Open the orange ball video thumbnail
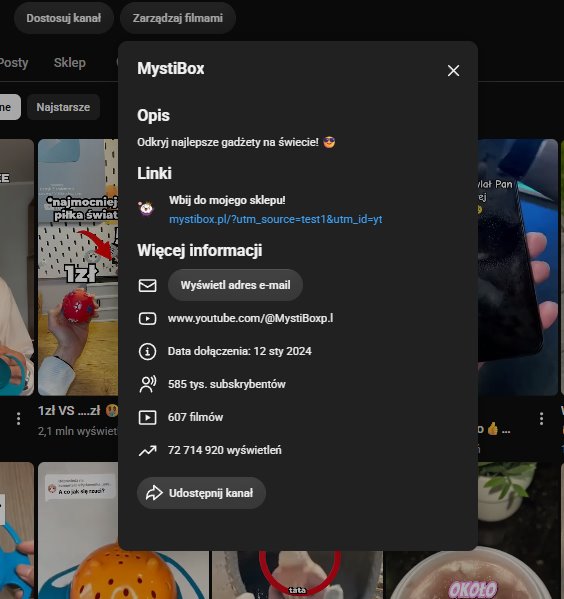 [78, 531]
